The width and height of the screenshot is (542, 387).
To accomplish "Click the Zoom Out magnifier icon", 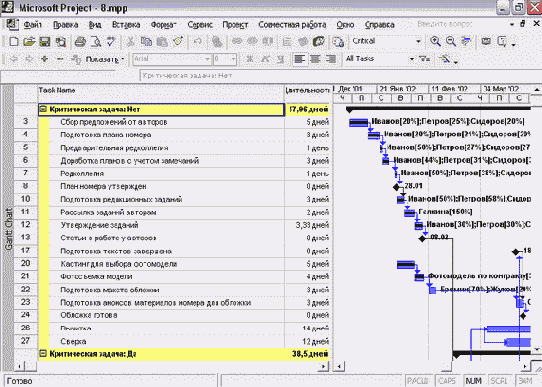I will point(450,41).
